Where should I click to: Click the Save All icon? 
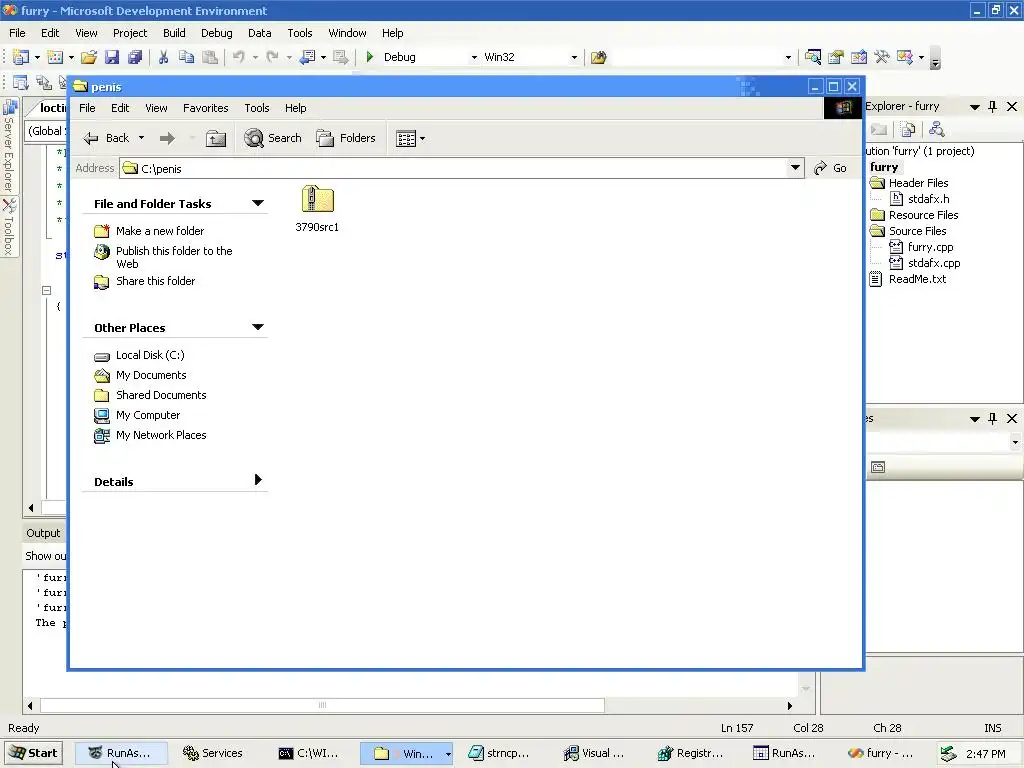point(135,57)
